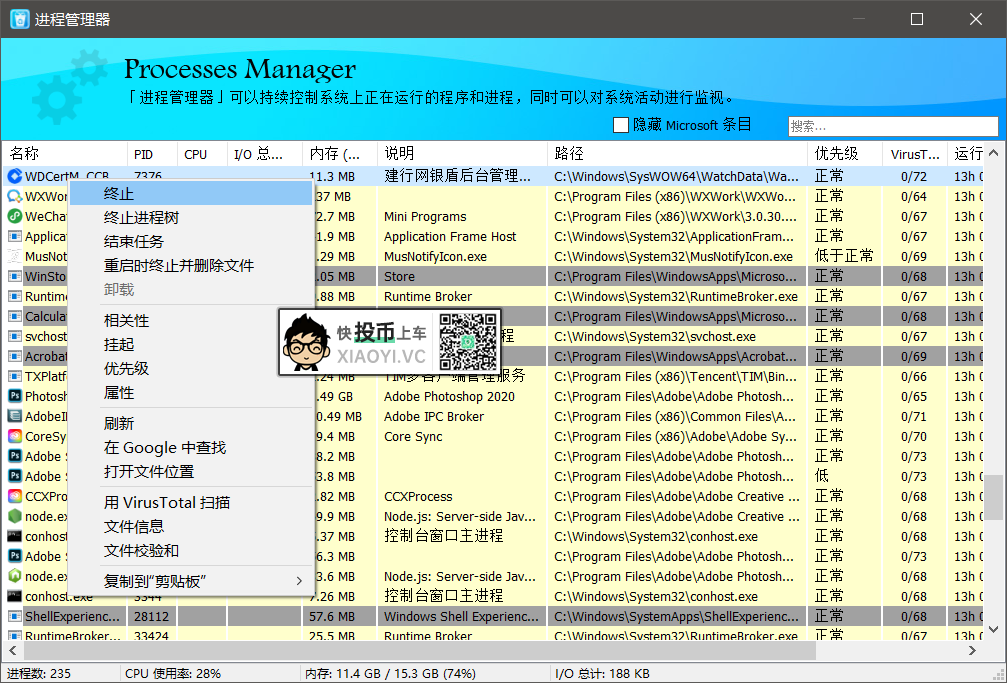The width and height of the screenshot is (1007, 683).
Task: Click the Photoshop process icon
Action: point(14,396)
